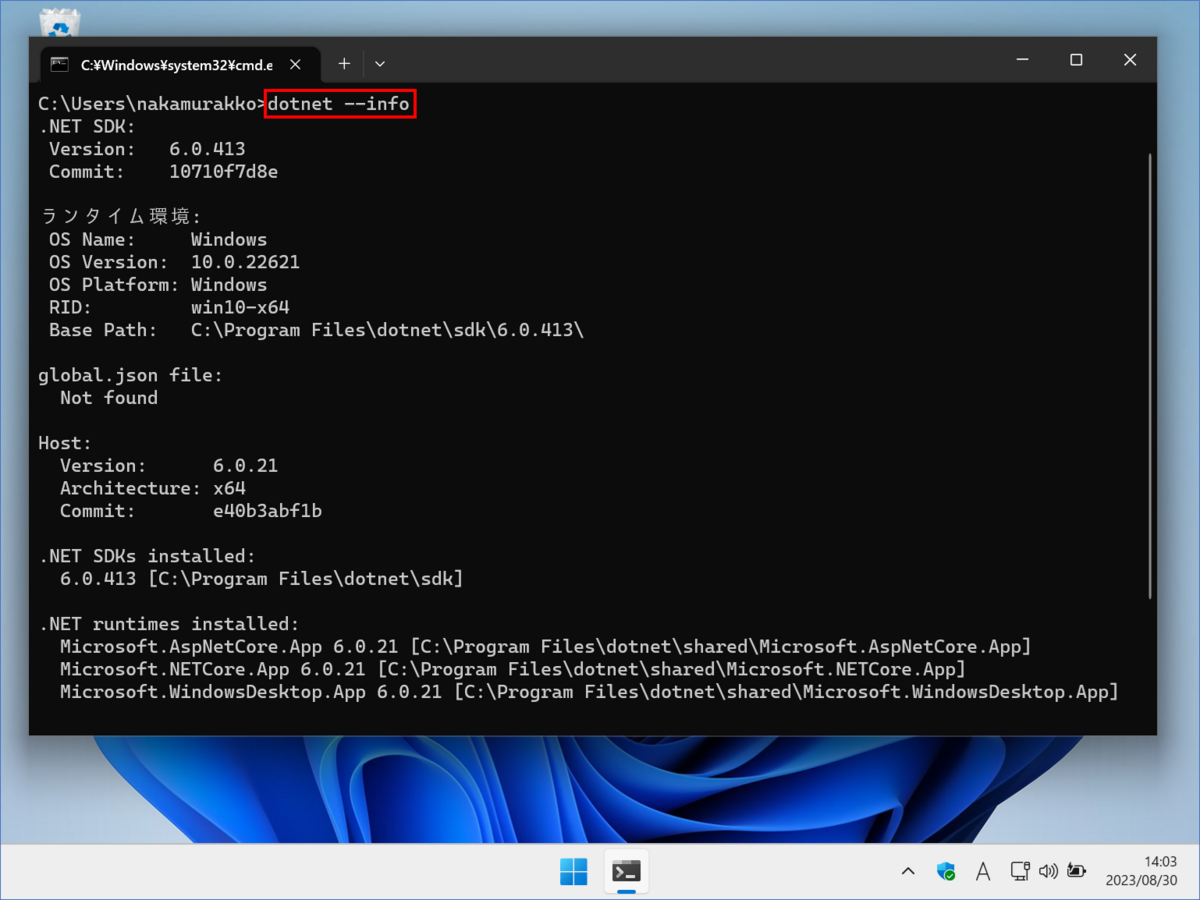1200x900 pixels.
Task: Click the 'Commit: e40b3abf1b' line
Action: [191, 511]
